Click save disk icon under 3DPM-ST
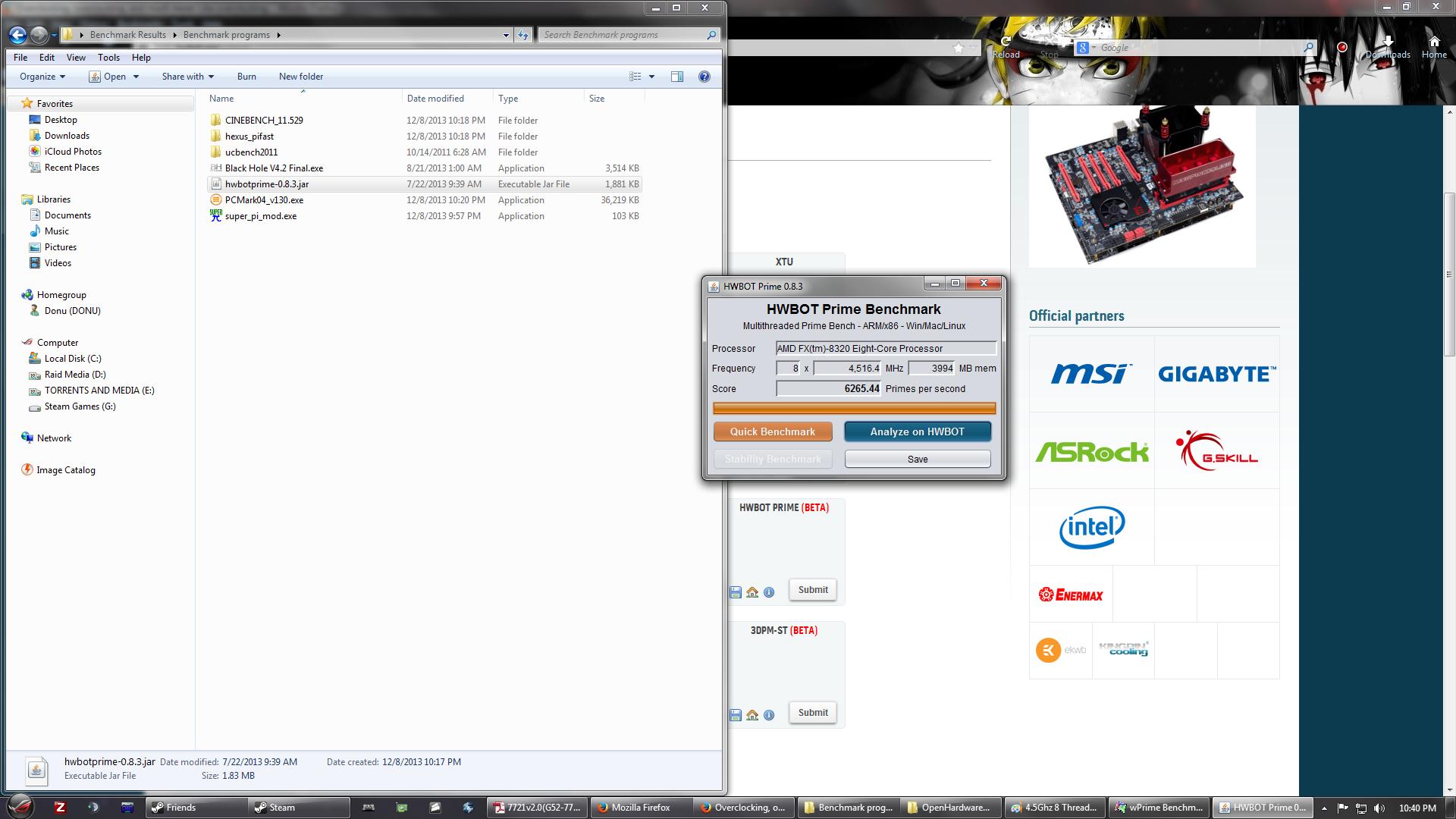 click(x=735, y=715)
